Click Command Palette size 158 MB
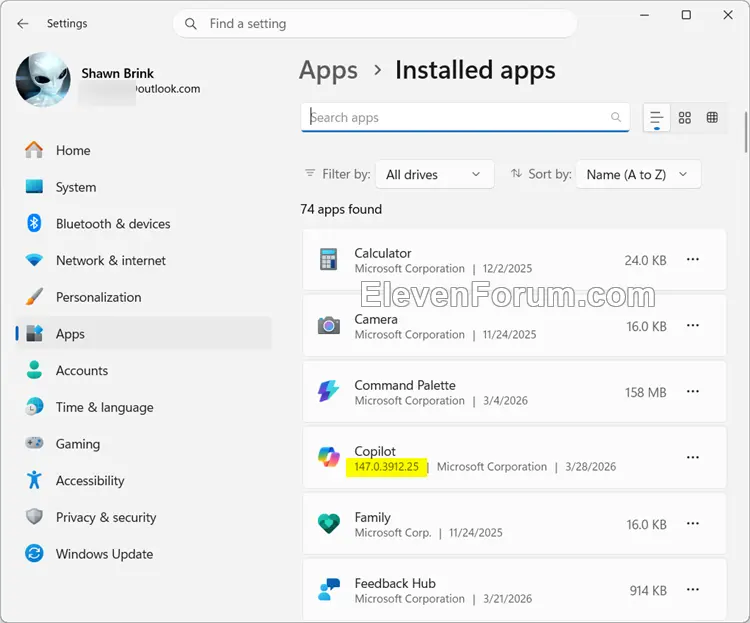The height and width of the screenshot is (623, 750). tap(645, 392)
